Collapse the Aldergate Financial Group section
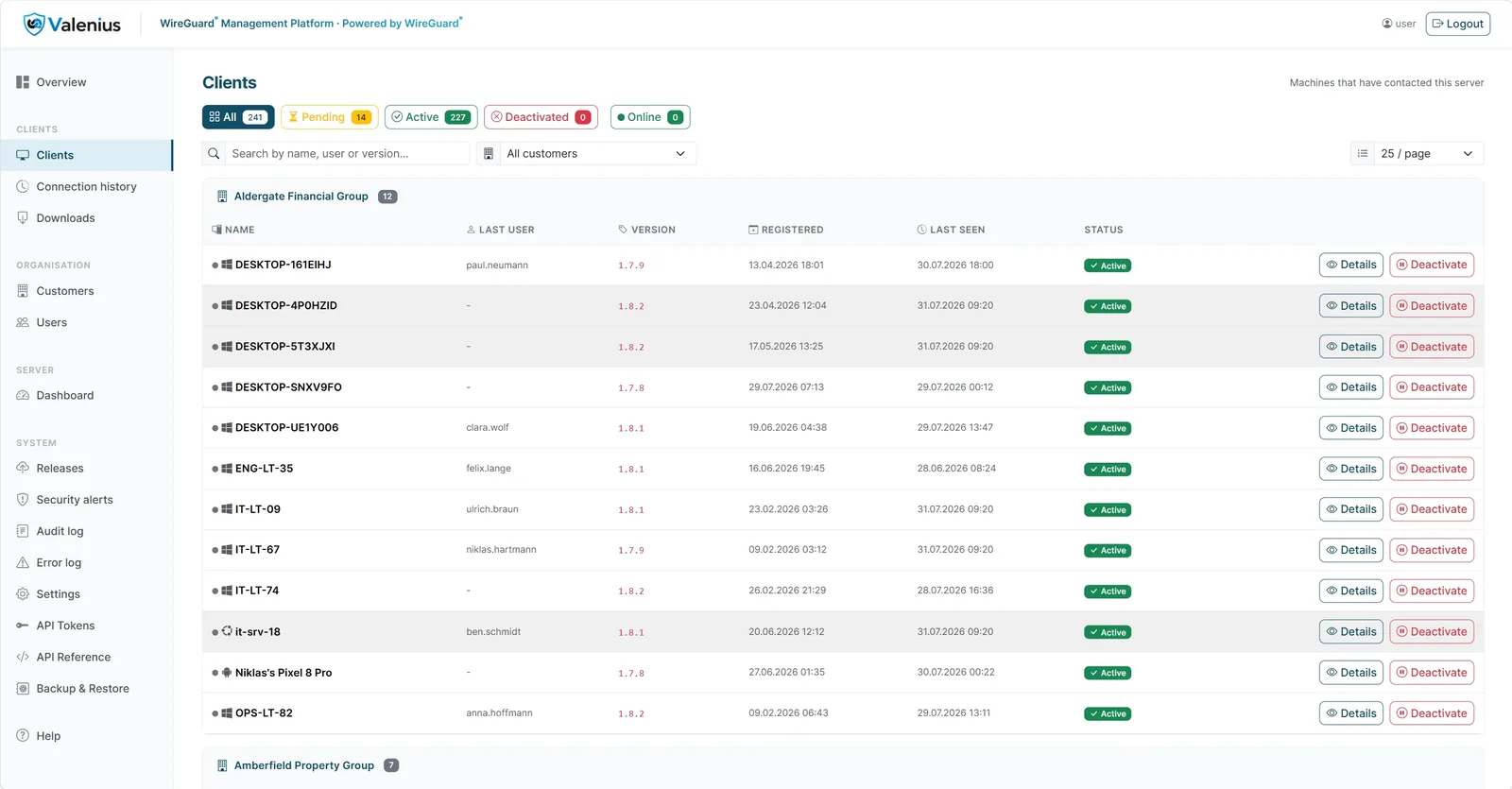1512x789 pixels. 843,197
